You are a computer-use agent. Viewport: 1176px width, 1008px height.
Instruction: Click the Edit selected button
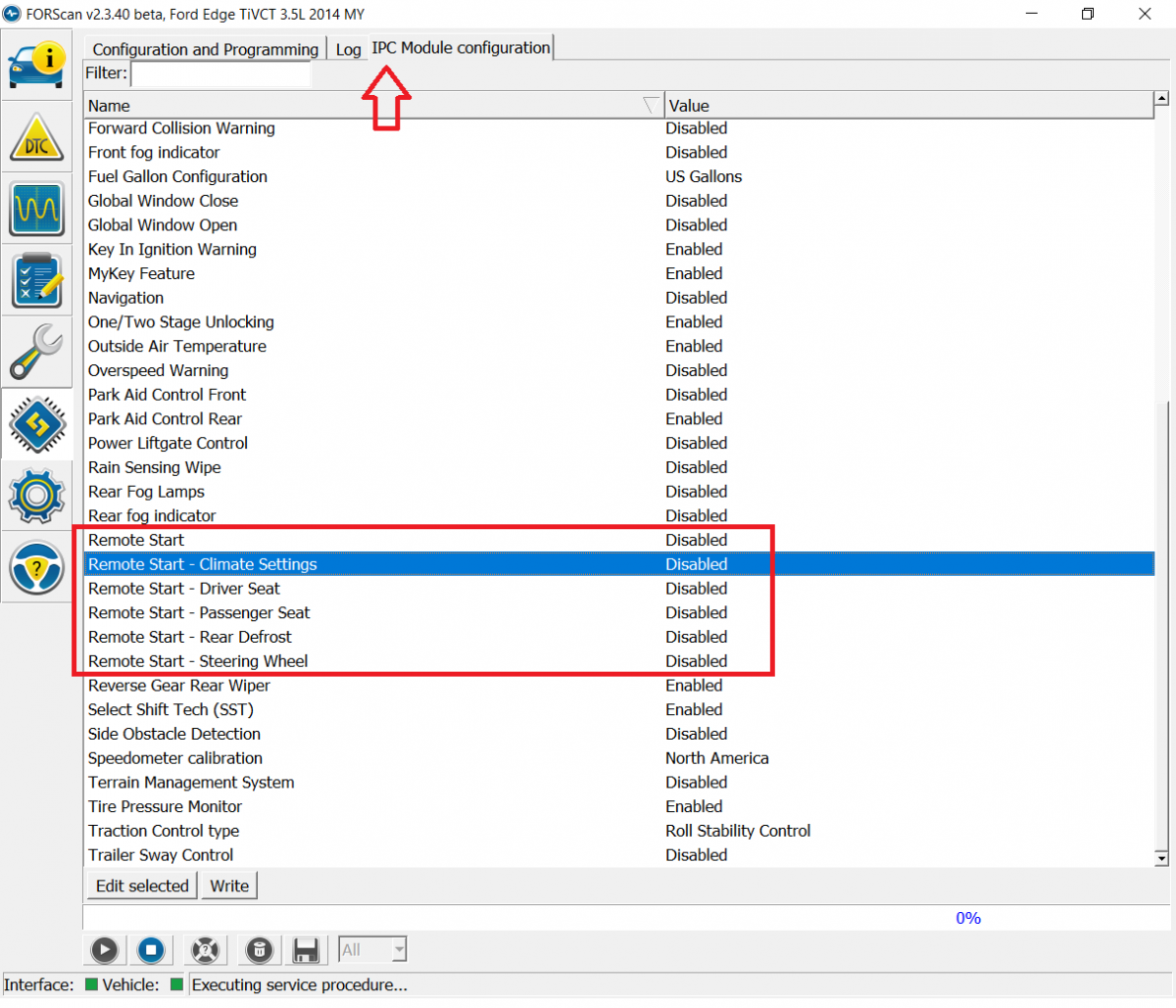142,886
